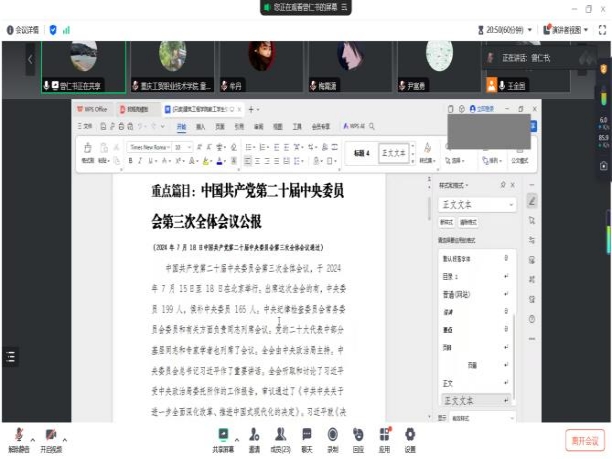Open the chat icon
This screenshot has height=459, width=612.
point(307,435)
